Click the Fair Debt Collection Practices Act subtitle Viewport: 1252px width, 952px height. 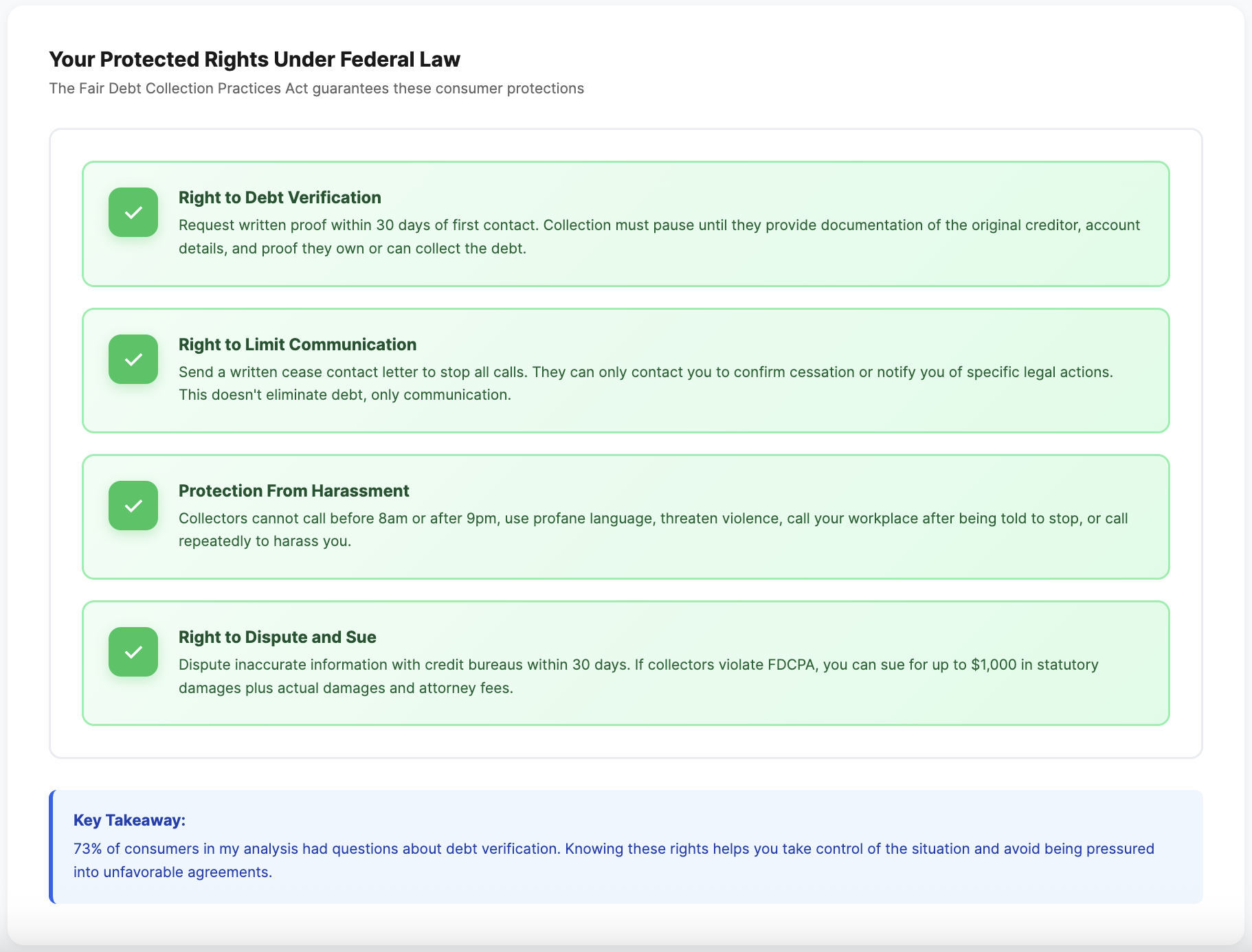(x=317, y=89)
